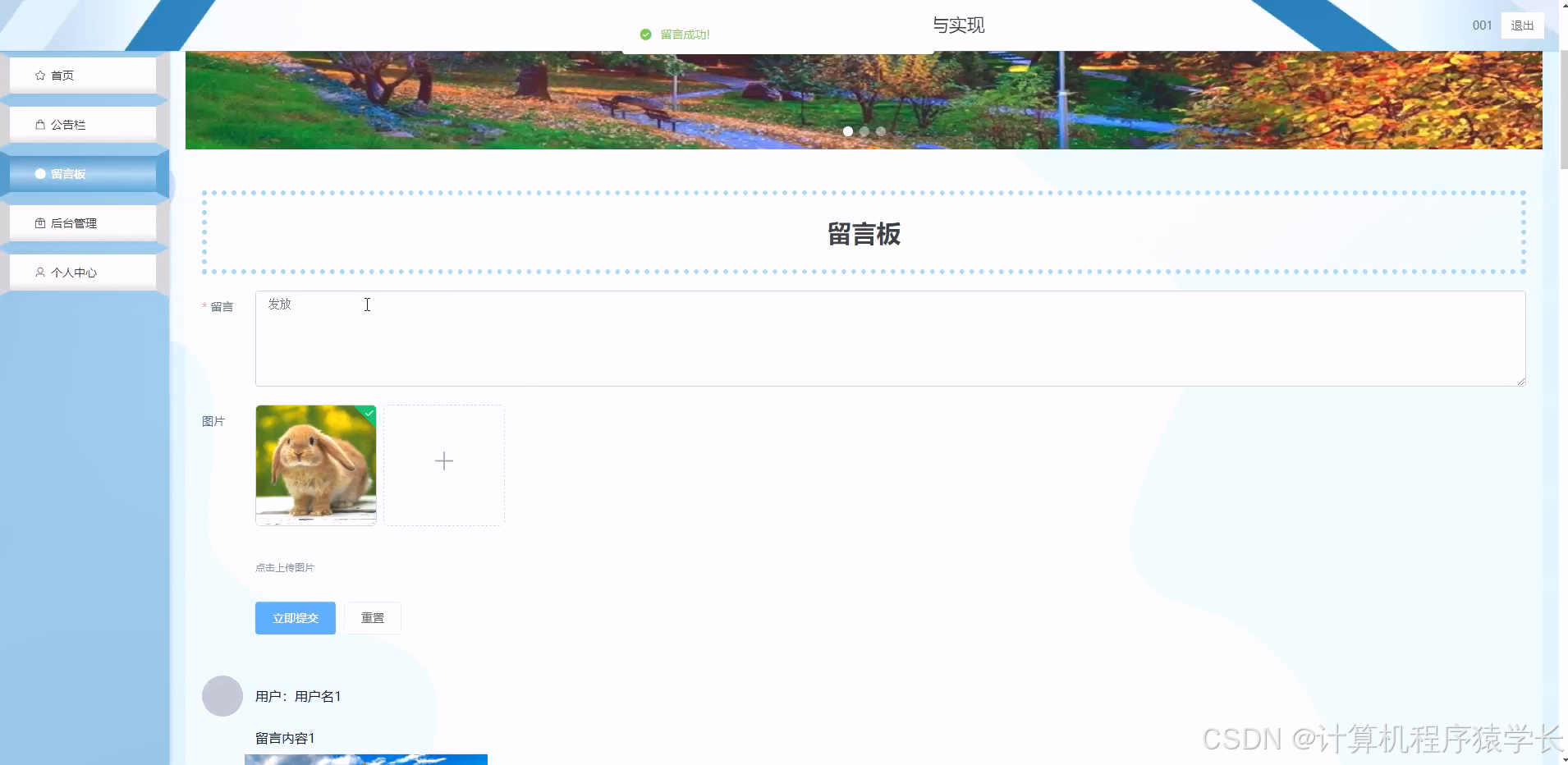The width and height of the screenshot is (1568, 765).
Task: Click the filled circle icon on 留言板
Action: 39,173
